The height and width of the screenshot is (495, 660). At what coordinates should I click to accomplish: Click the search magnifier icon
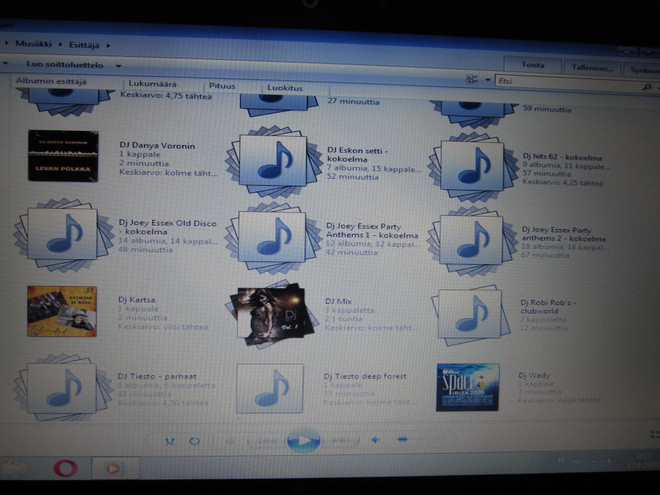pyautogui.click(x=647, y=87)
